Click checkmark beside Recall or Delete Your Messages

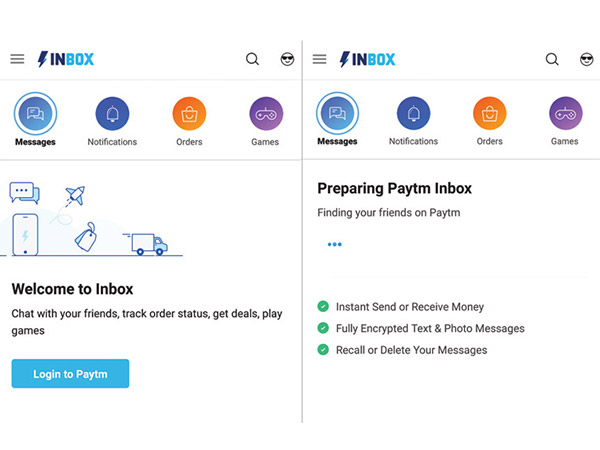point(323,350)
